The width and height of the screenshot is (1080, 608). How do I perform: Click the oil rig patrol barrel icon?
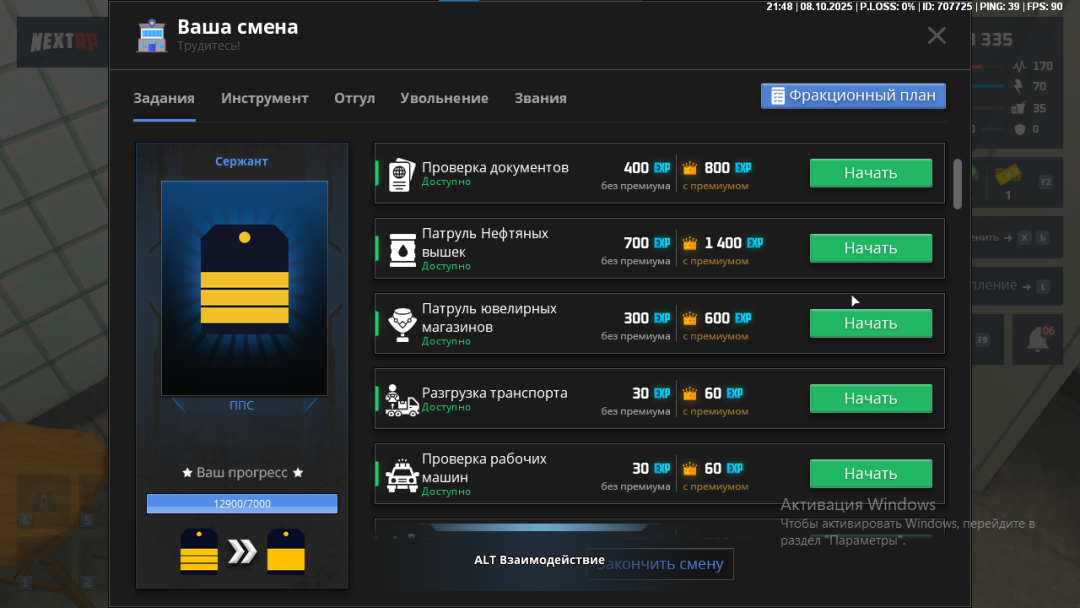coord(401,248)
